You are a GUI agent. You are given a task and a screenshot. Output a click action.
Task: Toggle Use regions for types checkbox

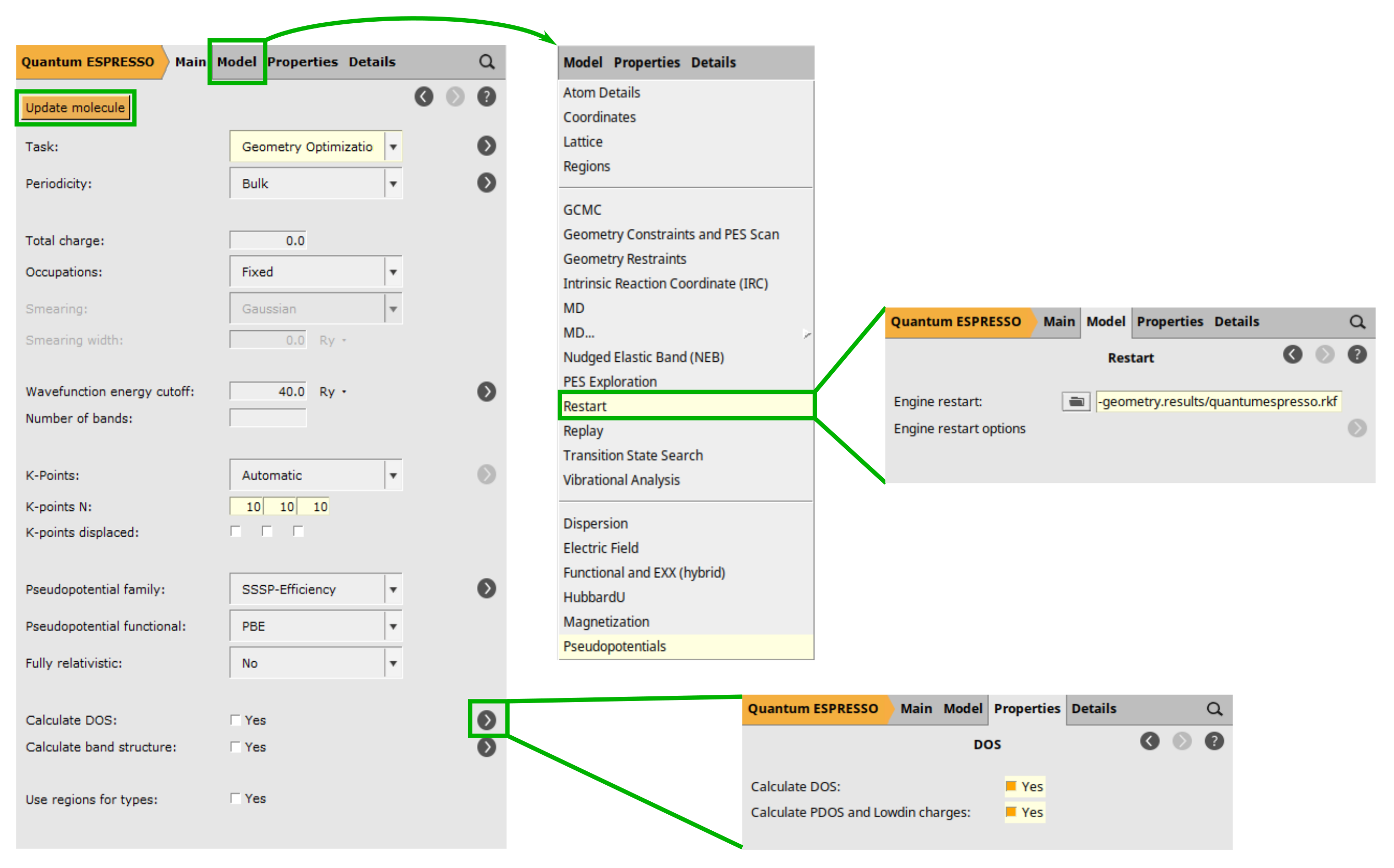[235, 798]
